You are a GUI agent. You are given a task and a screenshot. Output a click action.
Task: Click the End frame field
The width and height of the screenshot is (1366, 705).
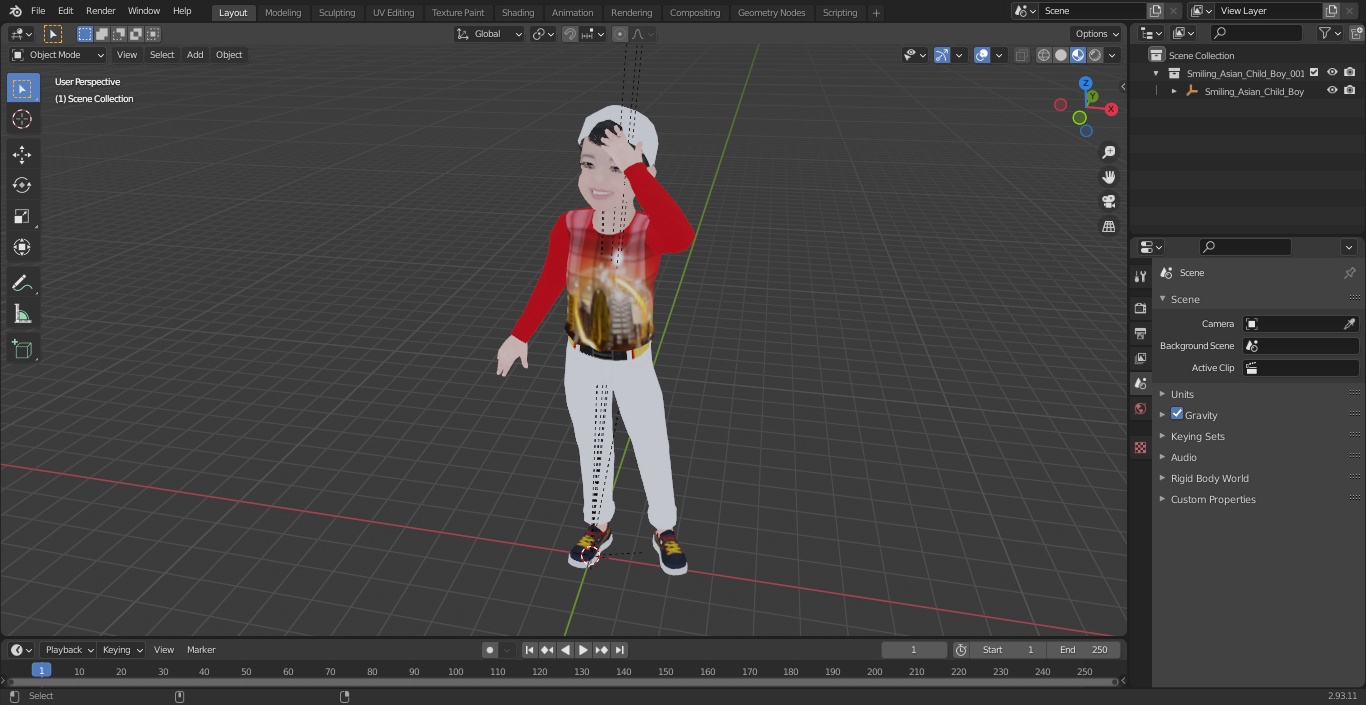click(x=1084, y=650)
